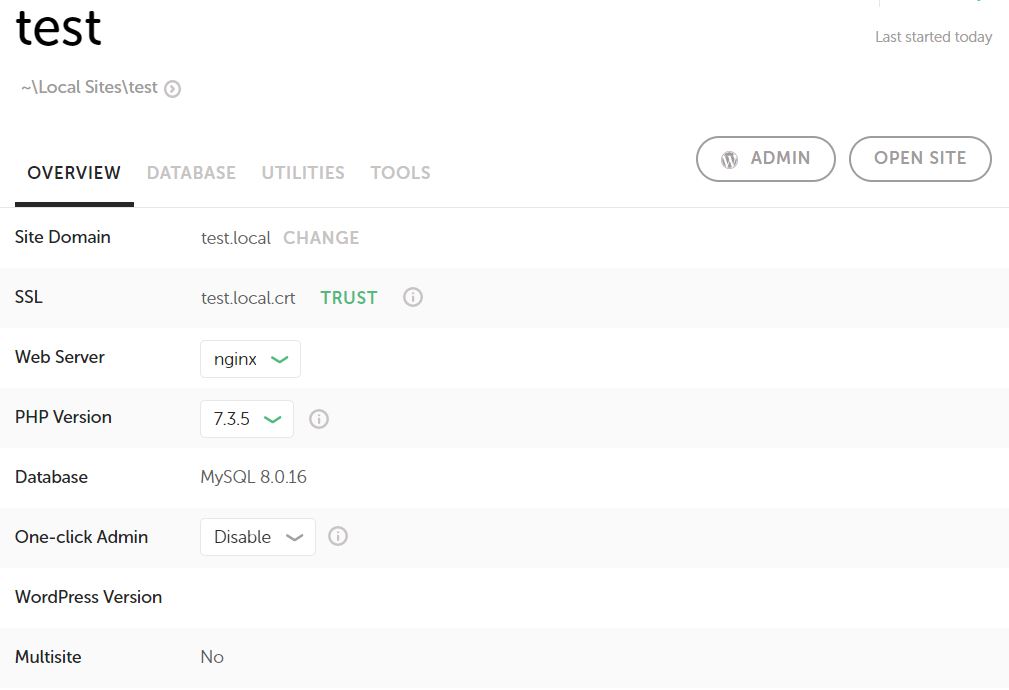Expand the PHP Version 7.3.5 dropdown

(x=247, y=419)
